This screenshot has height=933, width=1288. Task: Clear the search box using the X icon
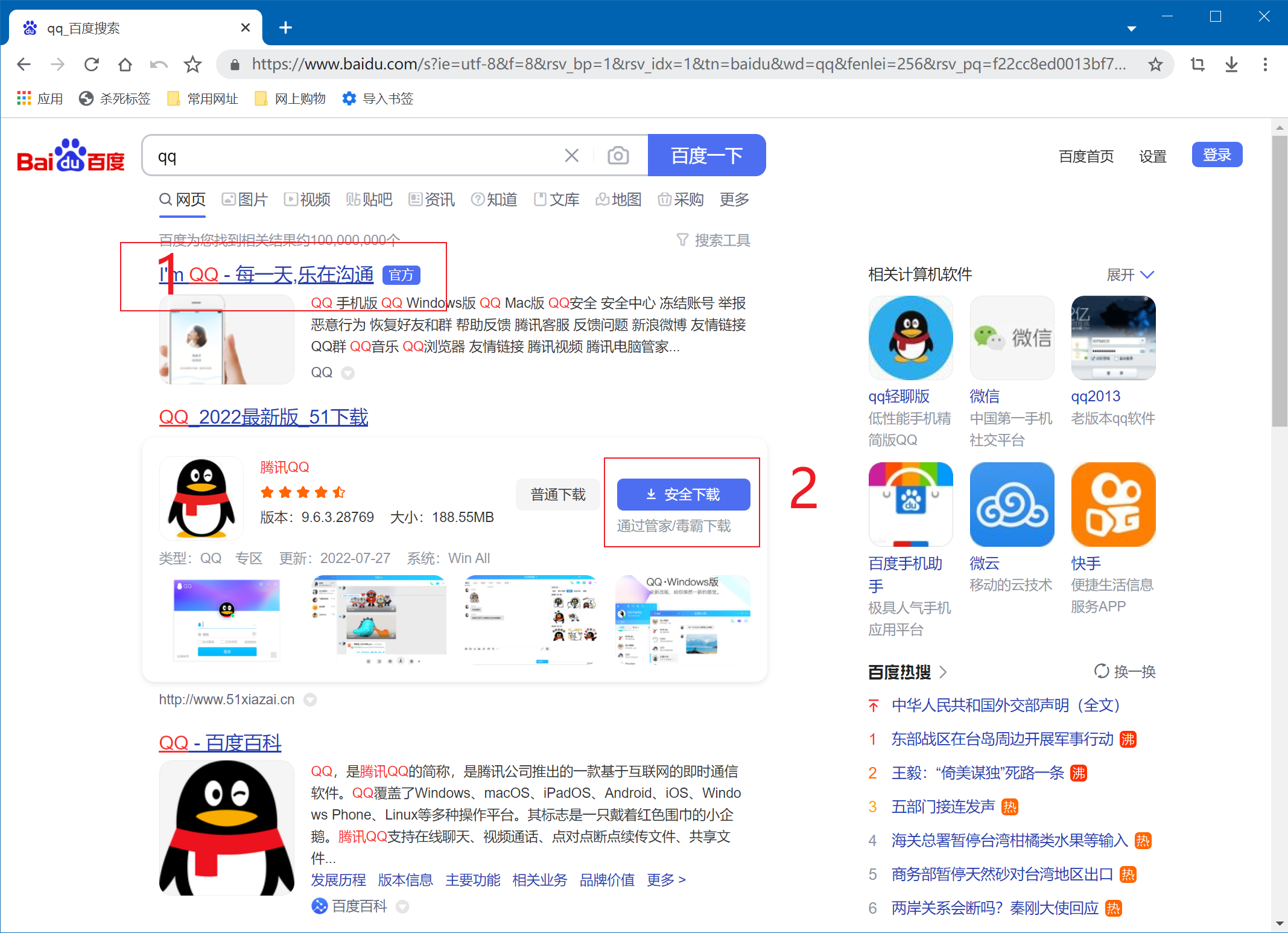click(571, 155)
